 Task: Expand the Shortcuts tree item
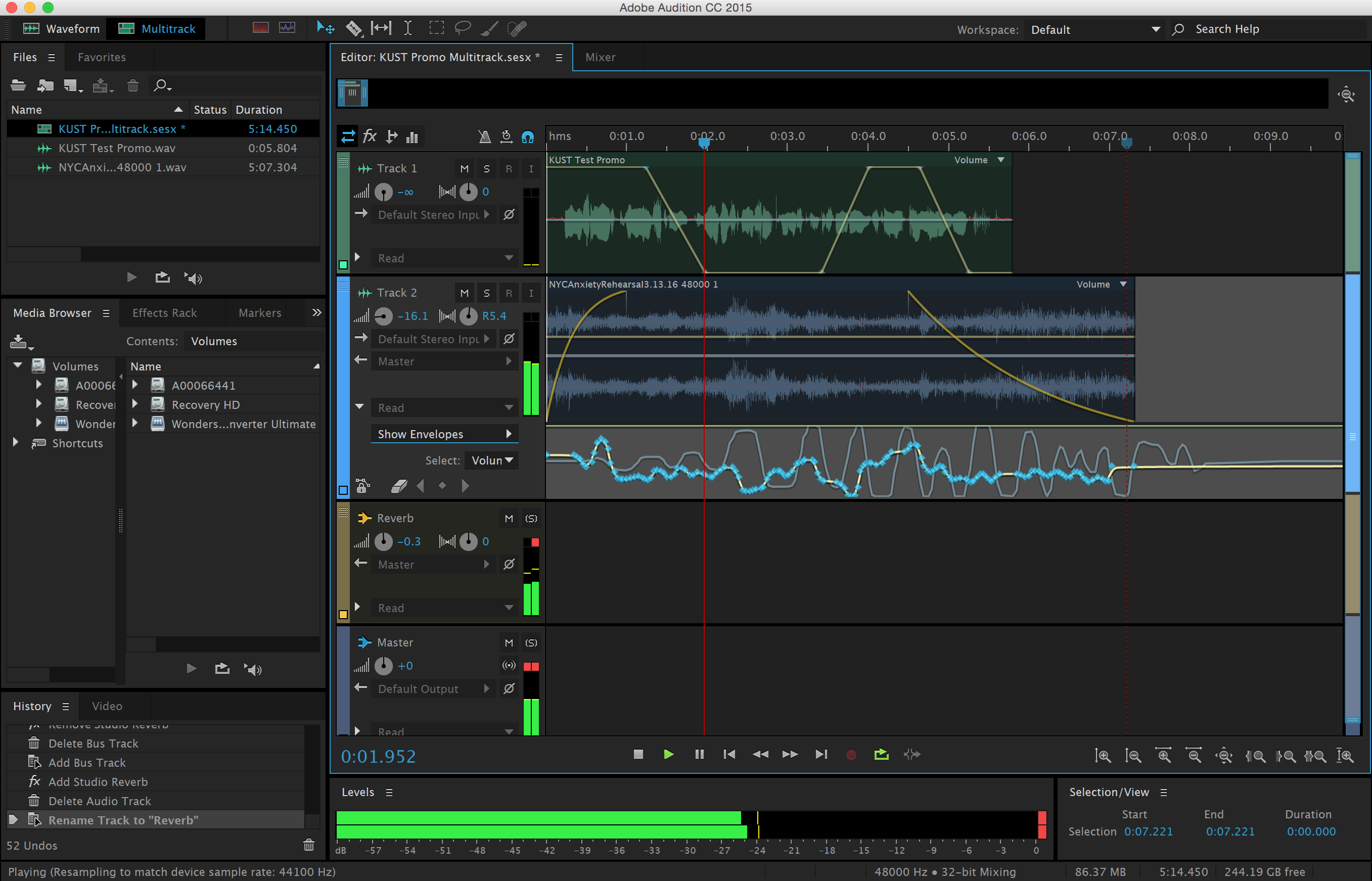click(16, 443)
